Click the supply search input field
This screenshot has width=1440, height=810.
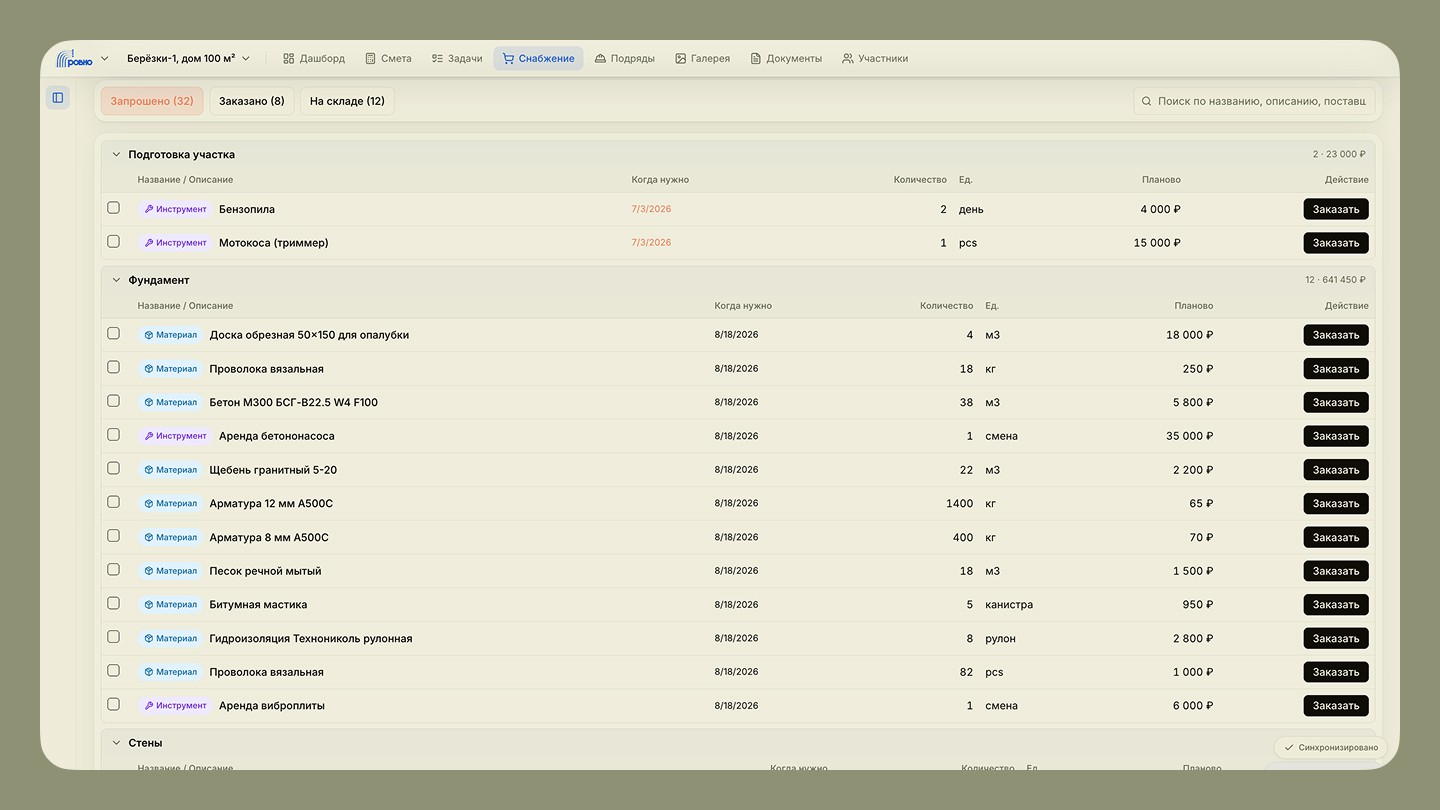1254,101
